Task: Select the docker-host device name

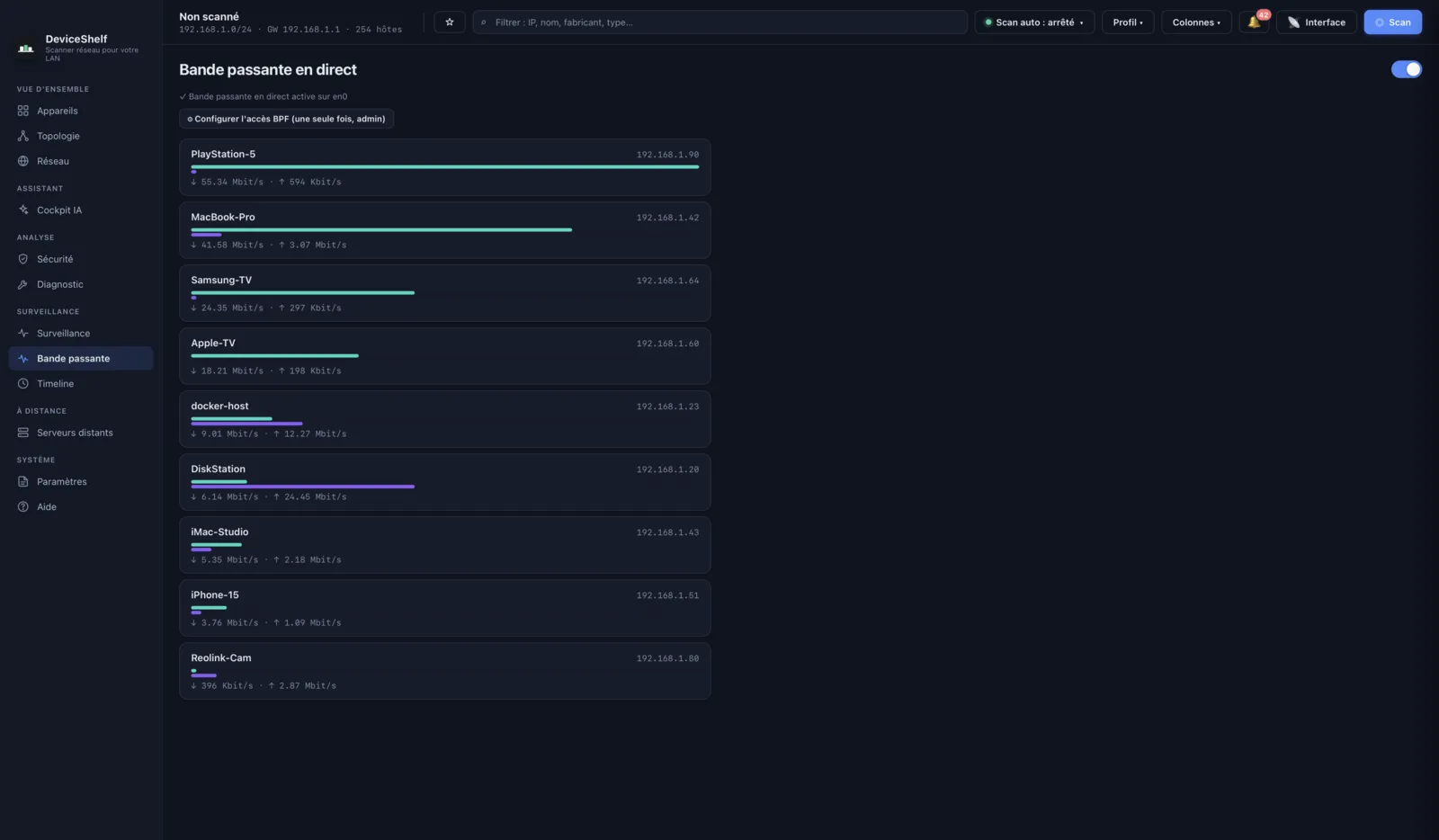Action: coord(219,406)
